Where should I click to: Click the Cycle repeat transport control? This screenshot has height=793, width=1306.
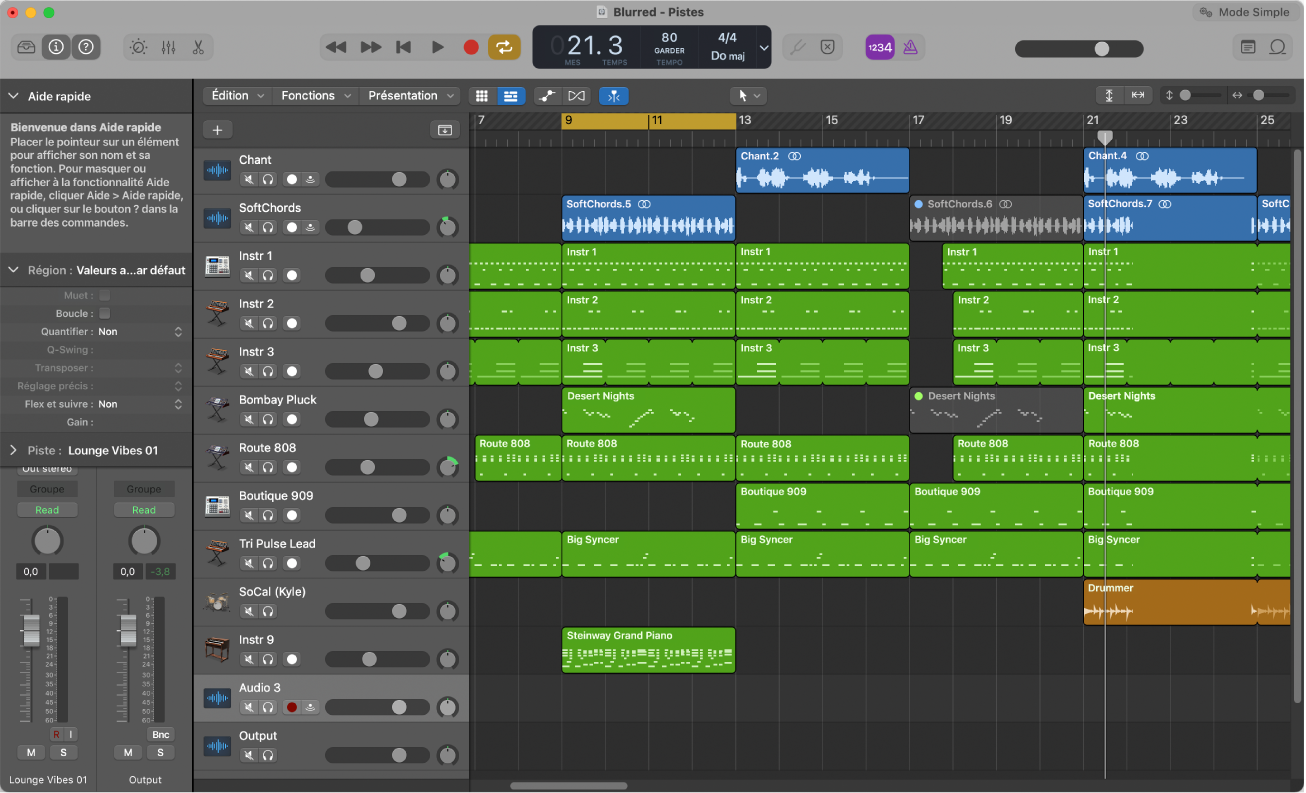[x=504, y=47]
